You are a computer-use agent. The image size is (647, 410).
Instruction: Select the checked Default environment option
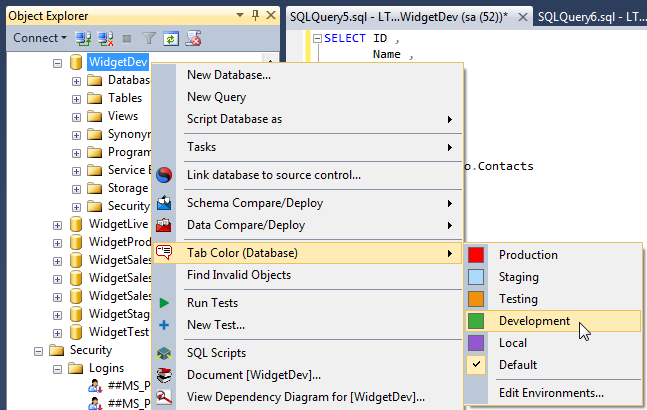(517, 365)
